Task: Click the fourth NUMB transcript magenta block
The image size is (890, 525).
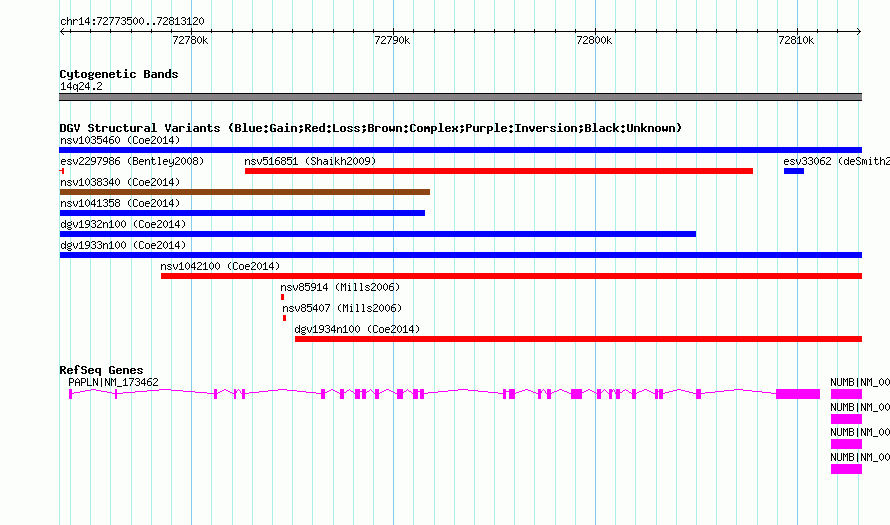Action: tap(846, 469)
